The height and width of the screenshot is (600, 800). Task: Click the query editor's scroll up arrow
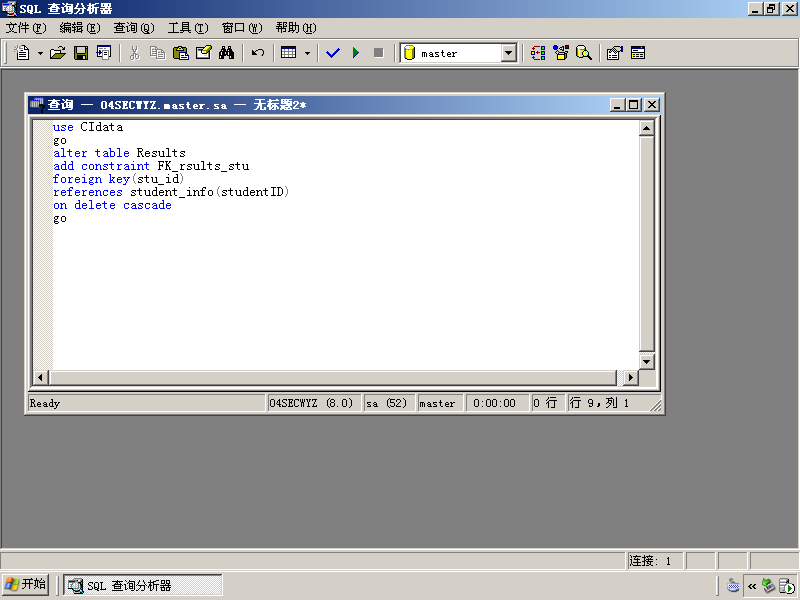pos(646,128)
